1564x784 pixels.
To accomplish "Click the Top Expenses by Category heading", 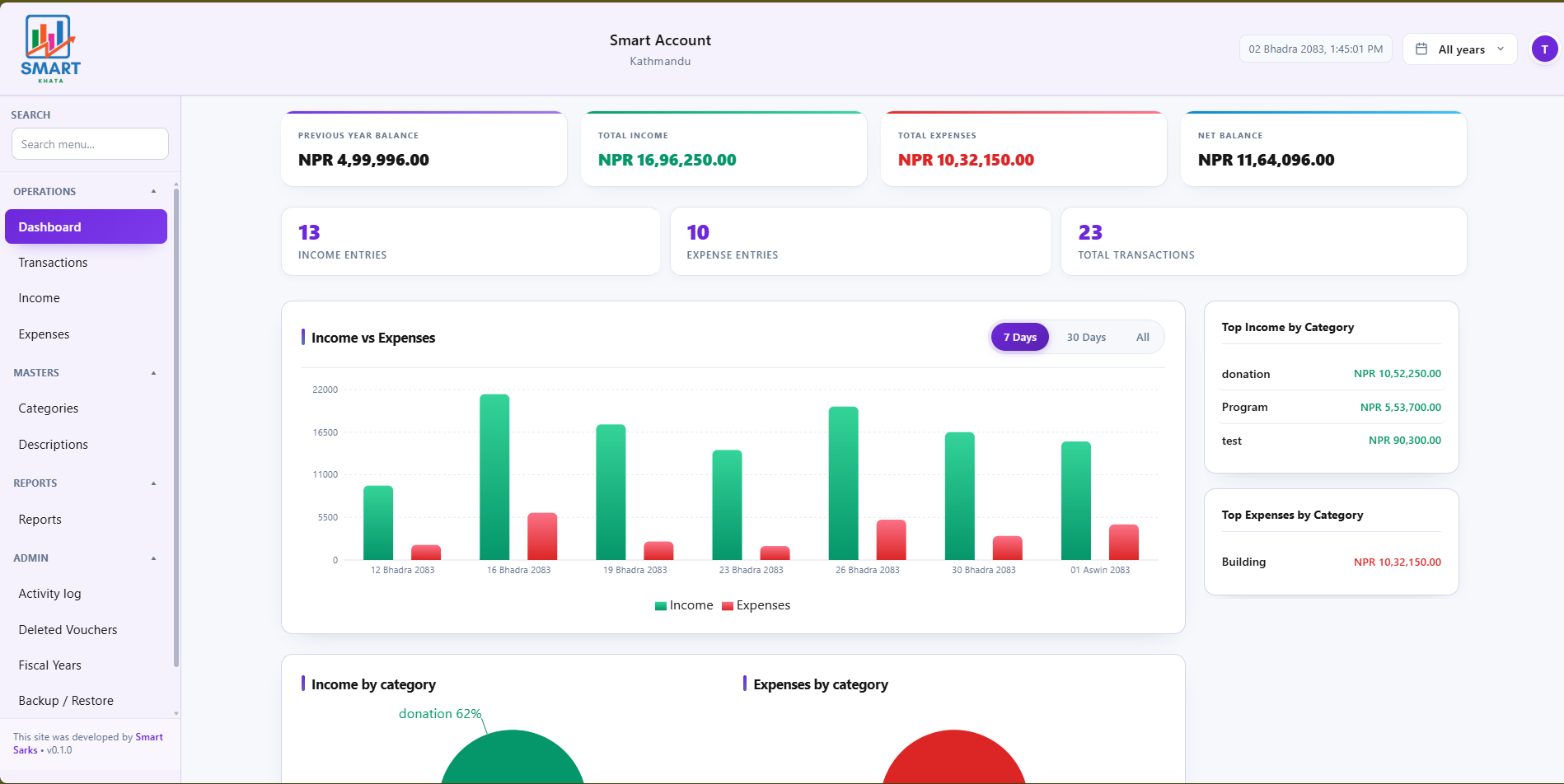I will click(x=1293, y=515).
